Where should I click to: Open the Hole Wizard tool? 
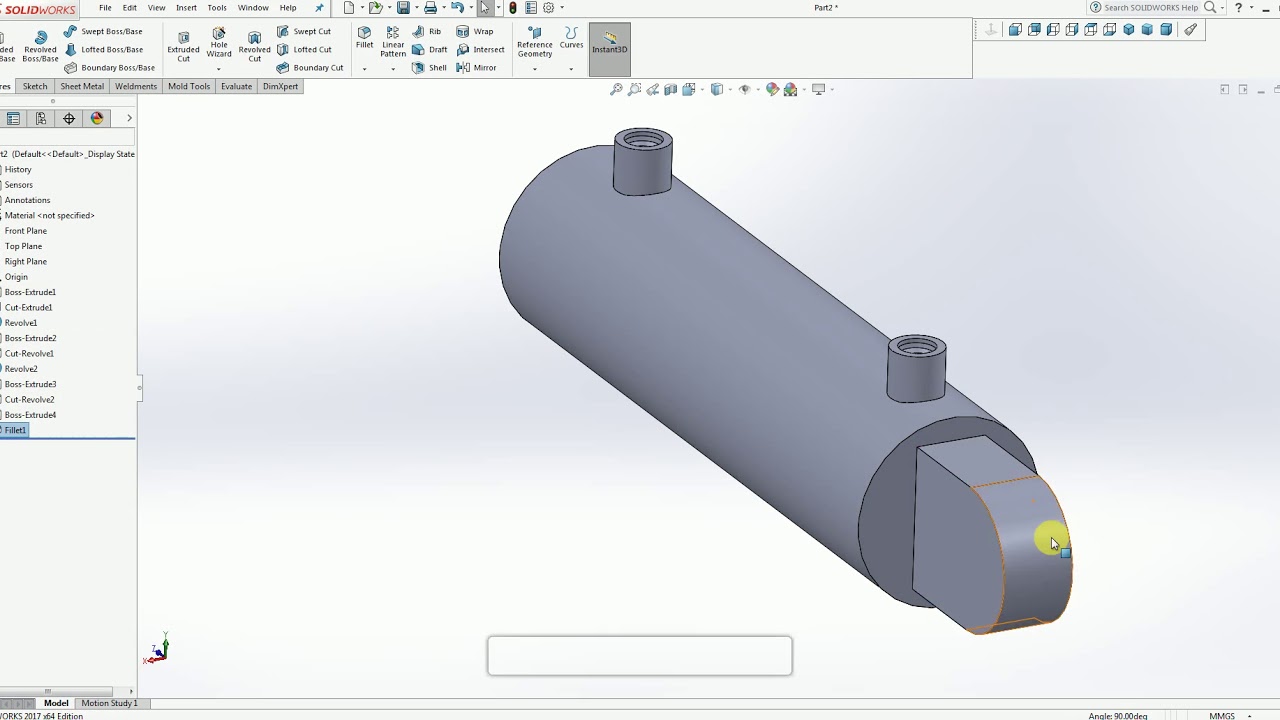(219, 42)
